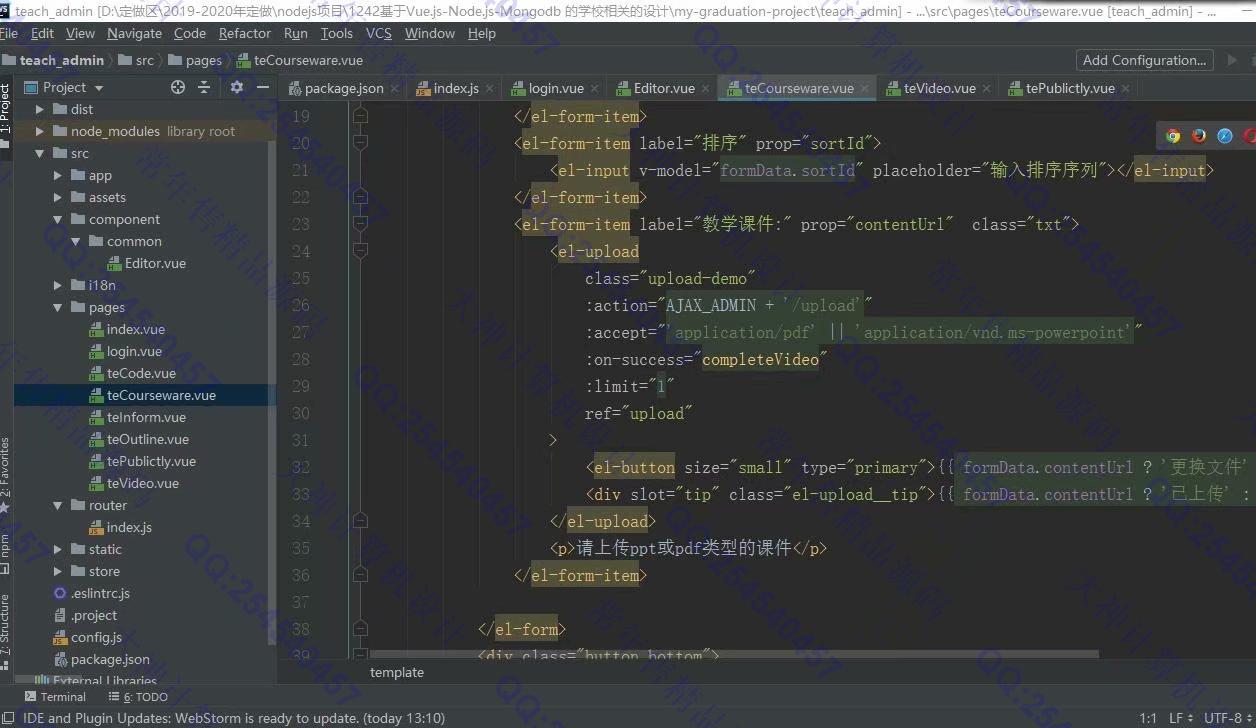1256x728 pixels.
Task: Toggle the 1: Project side panel
Action: [x=6, y=115]
